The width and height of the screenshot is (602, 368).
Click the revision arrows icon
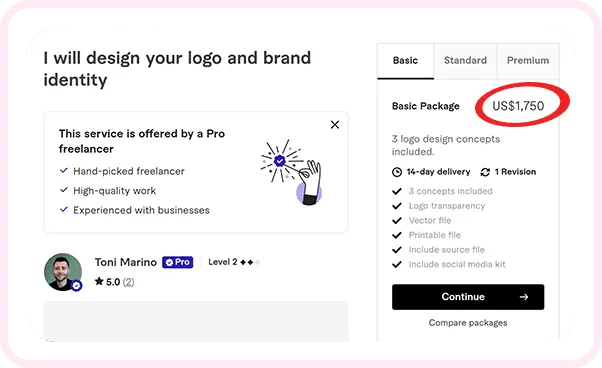coord(485,172)
